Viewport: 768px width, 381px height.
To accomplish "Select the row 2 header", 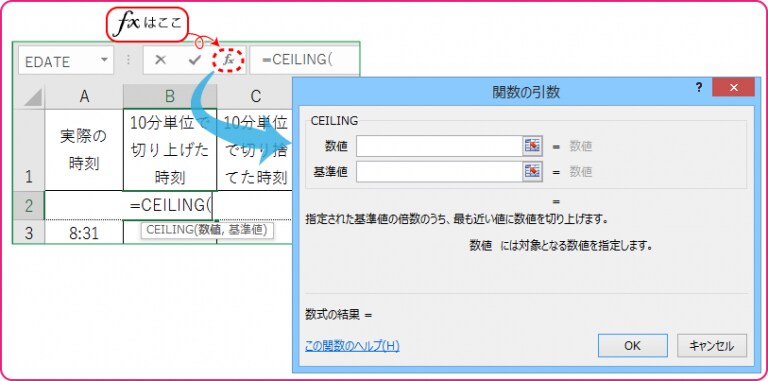I will [28, 206].
